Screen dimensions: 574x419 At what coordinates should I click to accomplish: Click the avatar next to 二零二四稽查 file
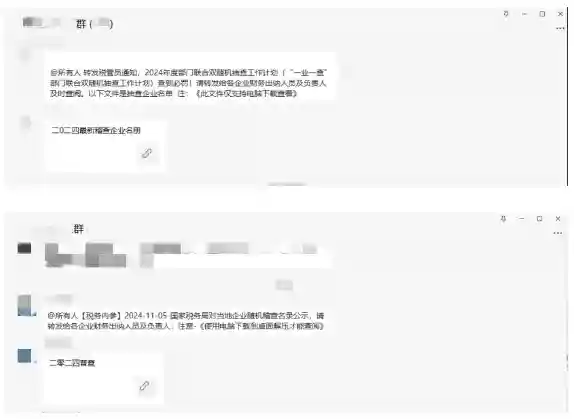point(25,355)
